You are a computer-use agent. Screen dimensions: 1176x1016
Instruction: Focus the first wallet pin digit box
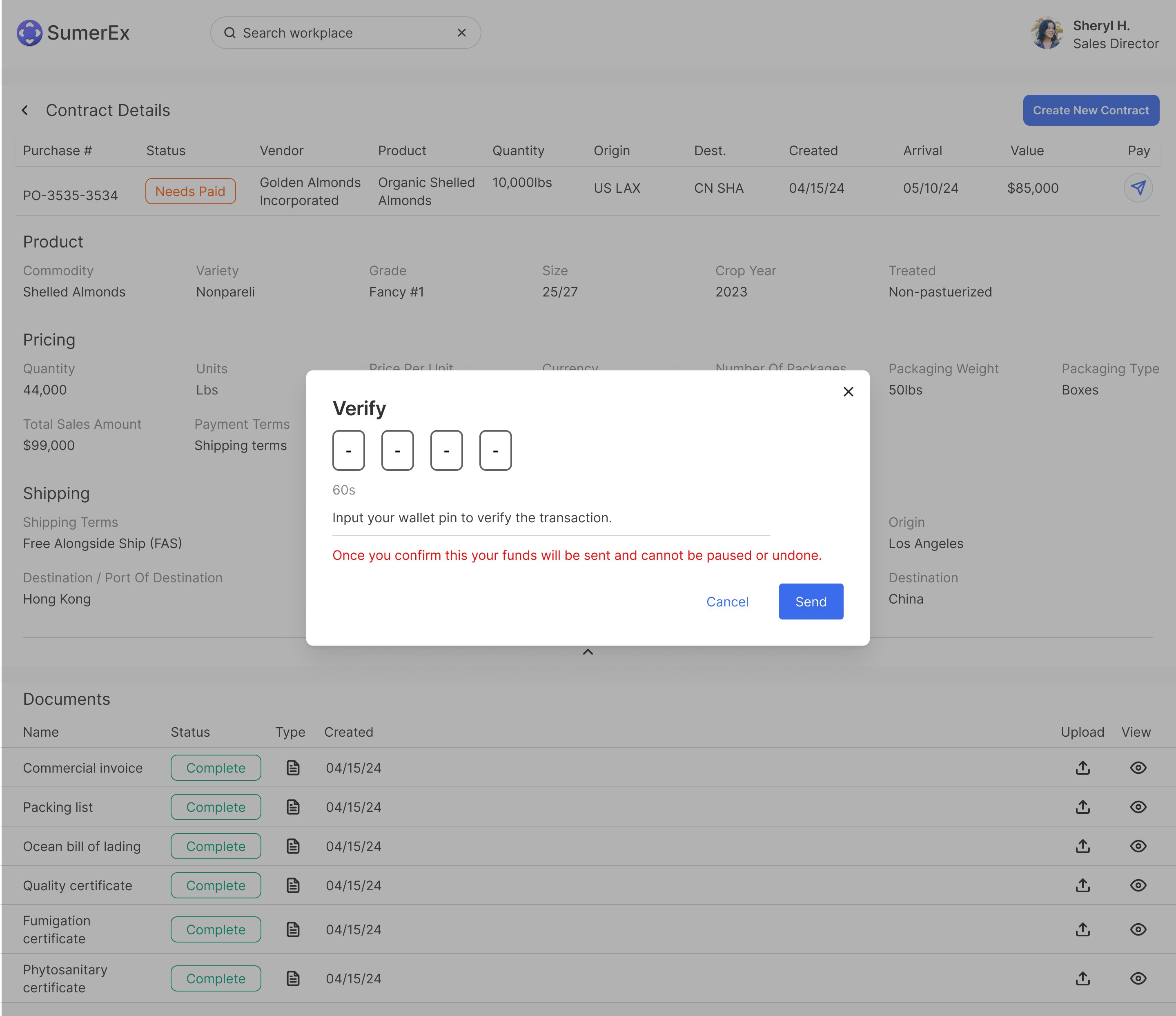(x=348, y=451)
